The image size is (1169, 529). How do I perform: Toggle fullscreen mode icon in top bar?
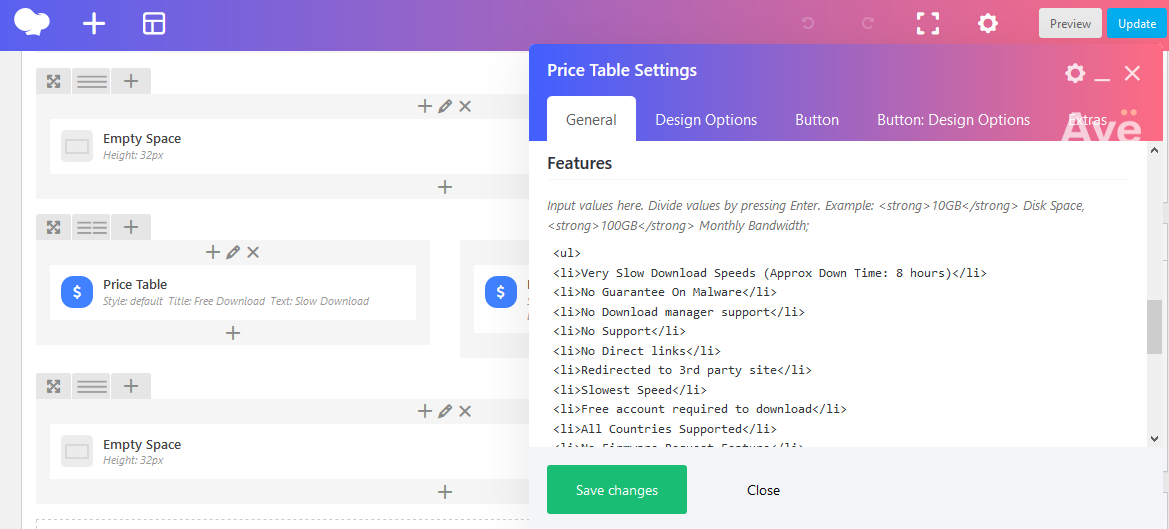tap(927, 24)
